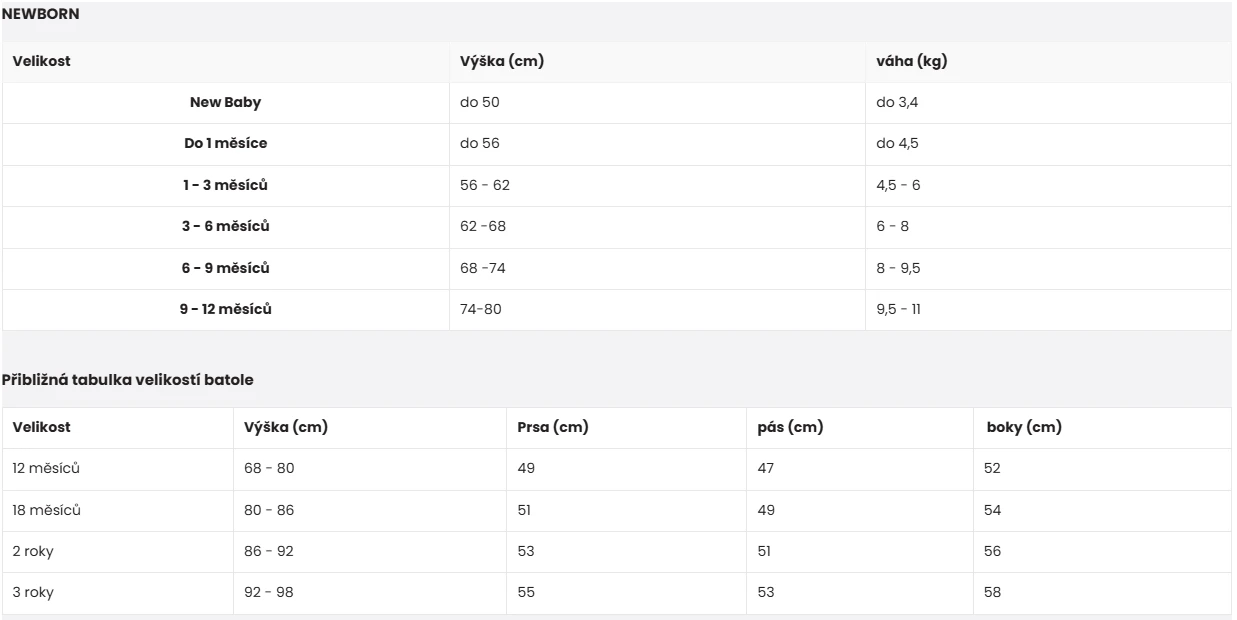The width and height of the screenshot is (1237, 620).
Task: Click the "74-80" height cell
Action: click(x=481, y=309)
